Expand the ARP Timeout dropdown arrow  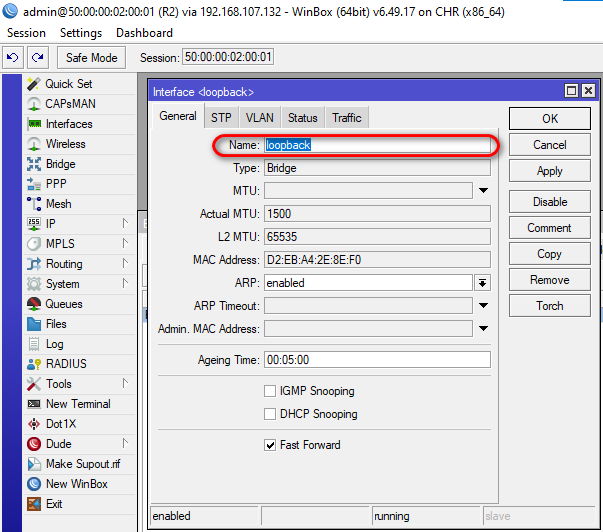tap(482, 306)
